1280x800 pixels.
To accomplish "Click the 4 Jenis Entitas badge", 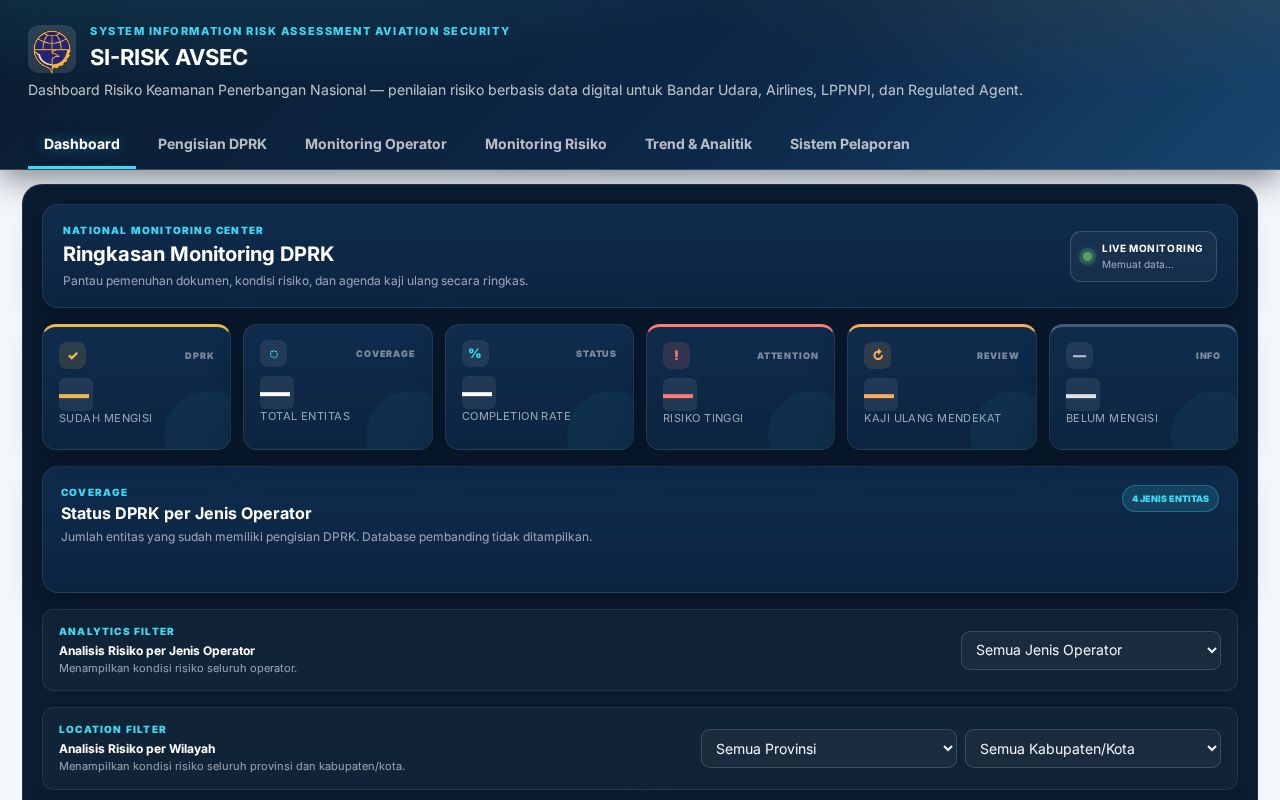I will [1170, 499].
